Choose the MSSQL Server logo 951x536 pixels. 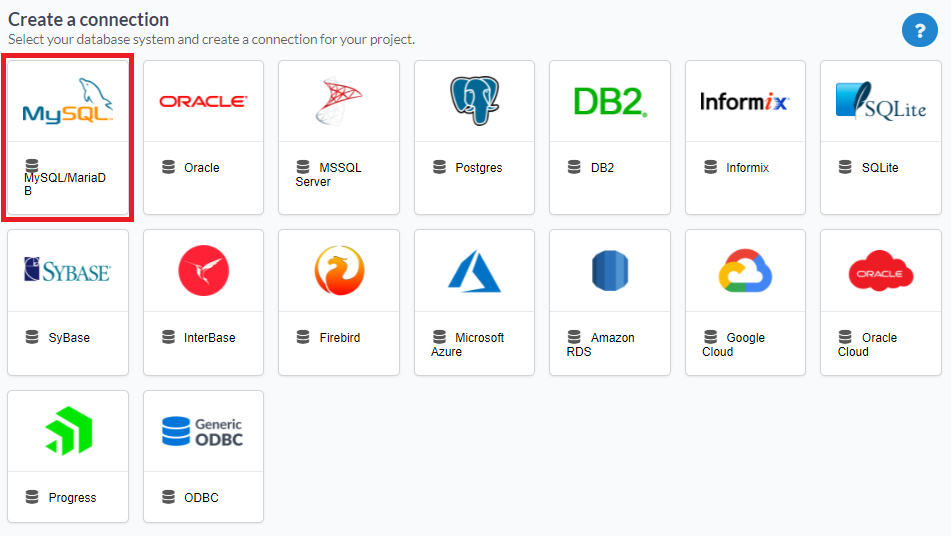point(338,101)
